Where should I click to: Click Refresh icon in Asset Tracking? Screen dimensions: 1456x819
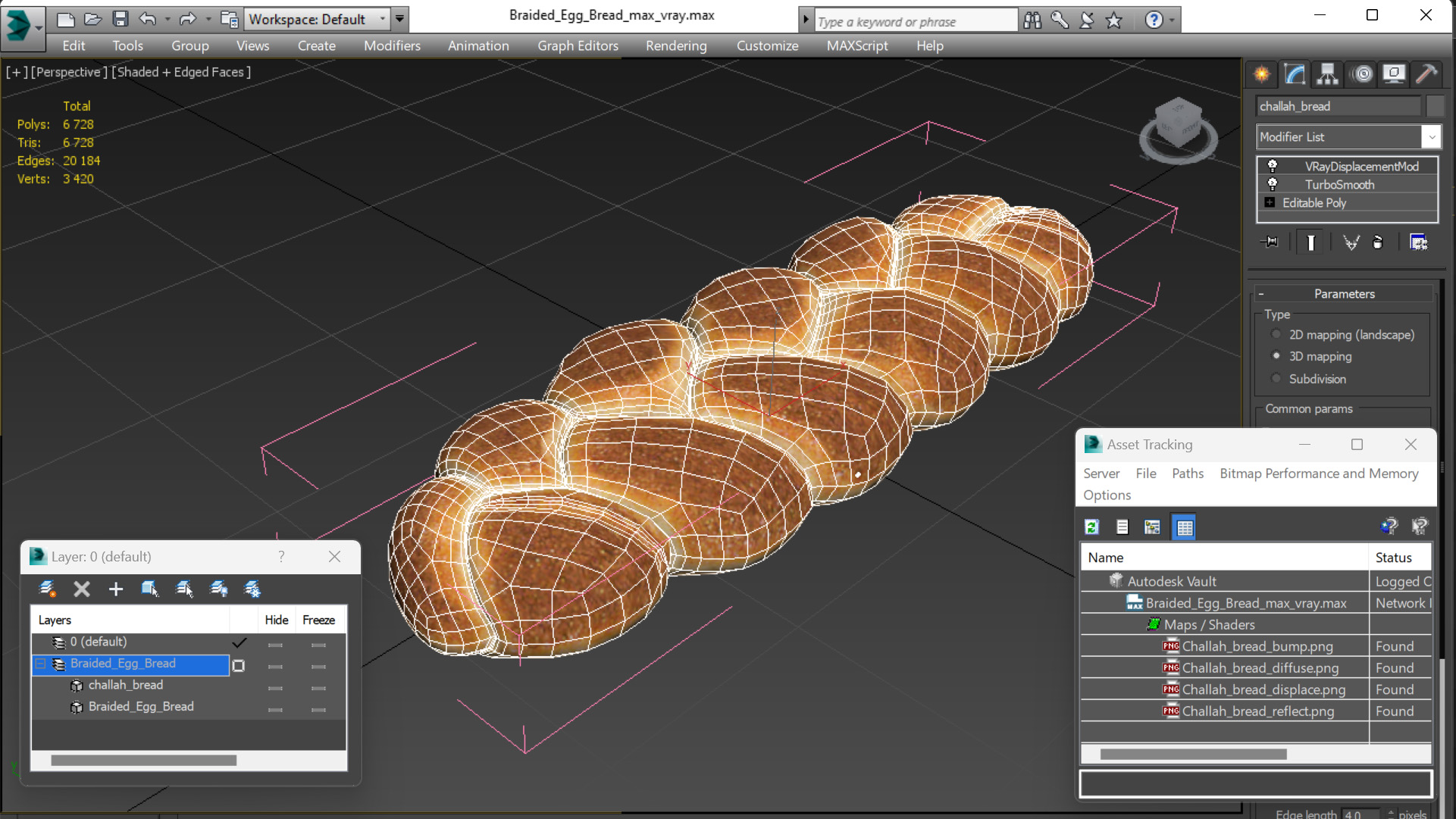pyautogui.click(x=1091, y=527)
